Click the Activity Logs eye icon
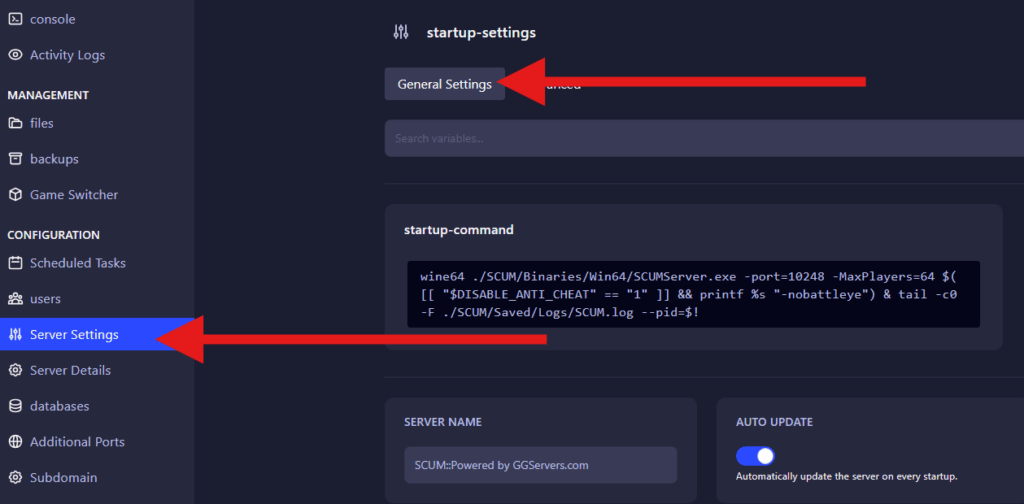 15,55
